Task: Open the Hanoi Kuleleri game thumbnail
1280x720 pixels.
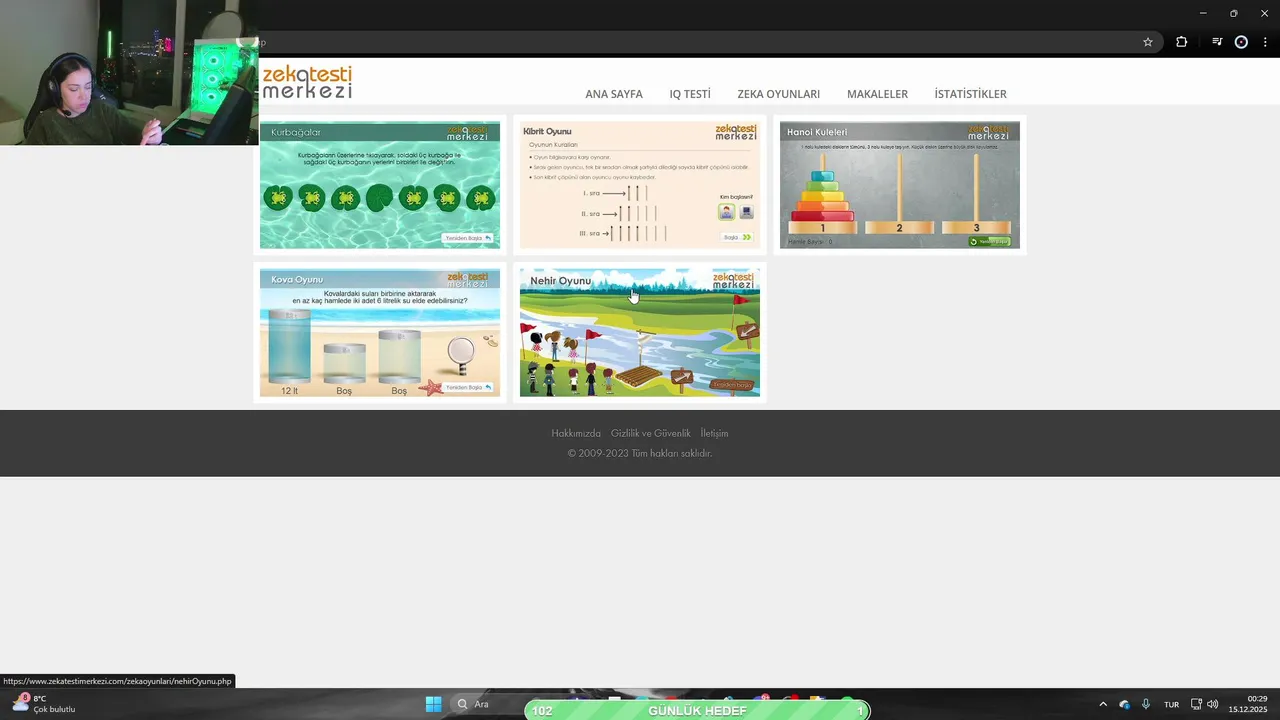Action: click(900, 185)
